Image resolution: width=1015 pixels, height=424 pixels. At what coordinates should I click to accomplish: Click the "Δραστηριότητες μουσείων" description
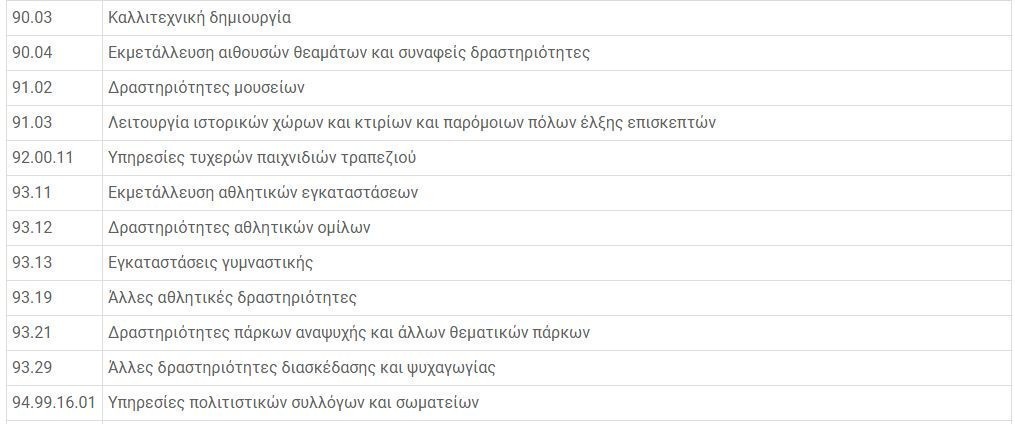206,87
